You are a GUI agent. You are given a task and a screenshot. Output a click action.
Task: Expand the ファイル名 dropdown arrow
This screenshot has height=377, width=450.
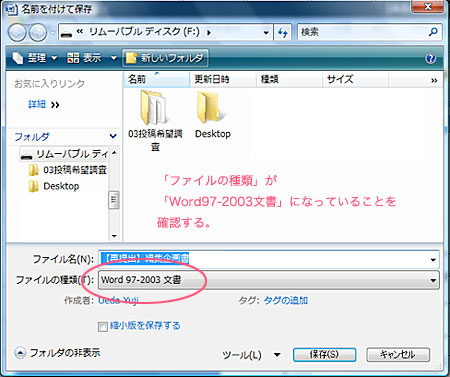point(433,259)
